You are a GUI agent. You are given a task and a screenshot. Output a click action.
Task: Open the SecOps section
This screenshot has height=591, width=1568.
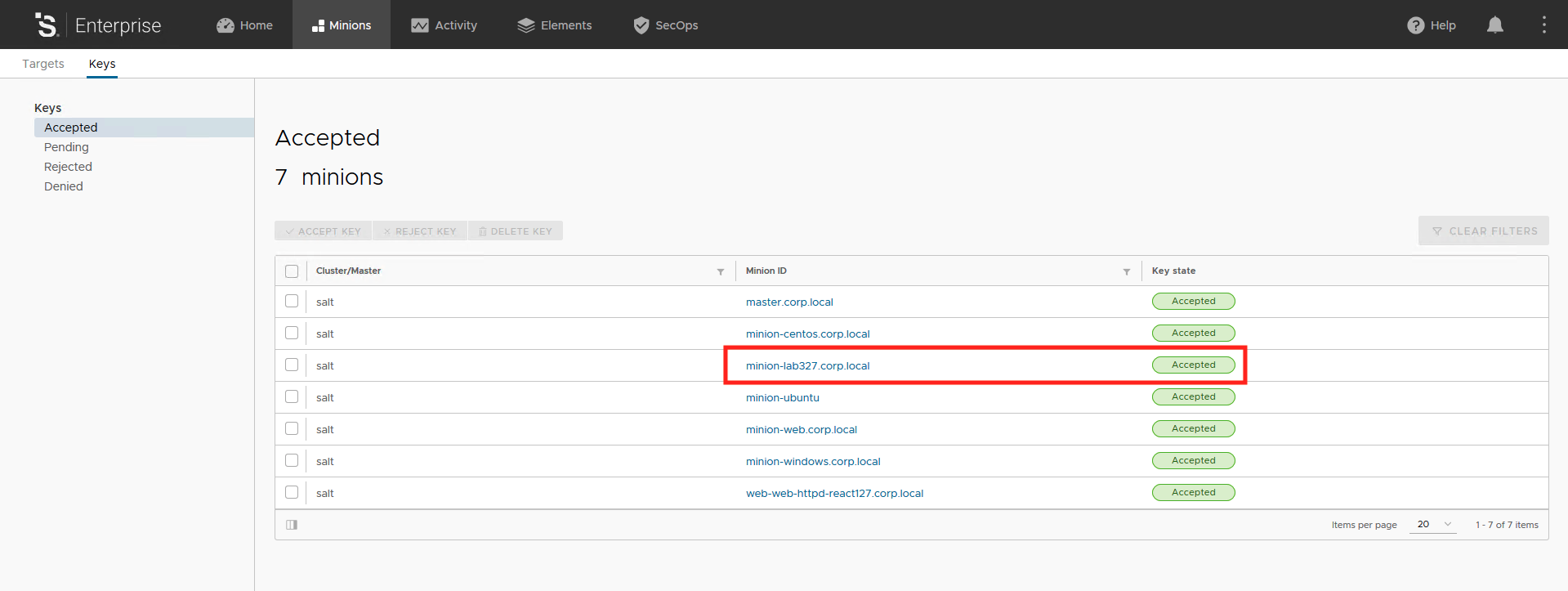[665, 25]
